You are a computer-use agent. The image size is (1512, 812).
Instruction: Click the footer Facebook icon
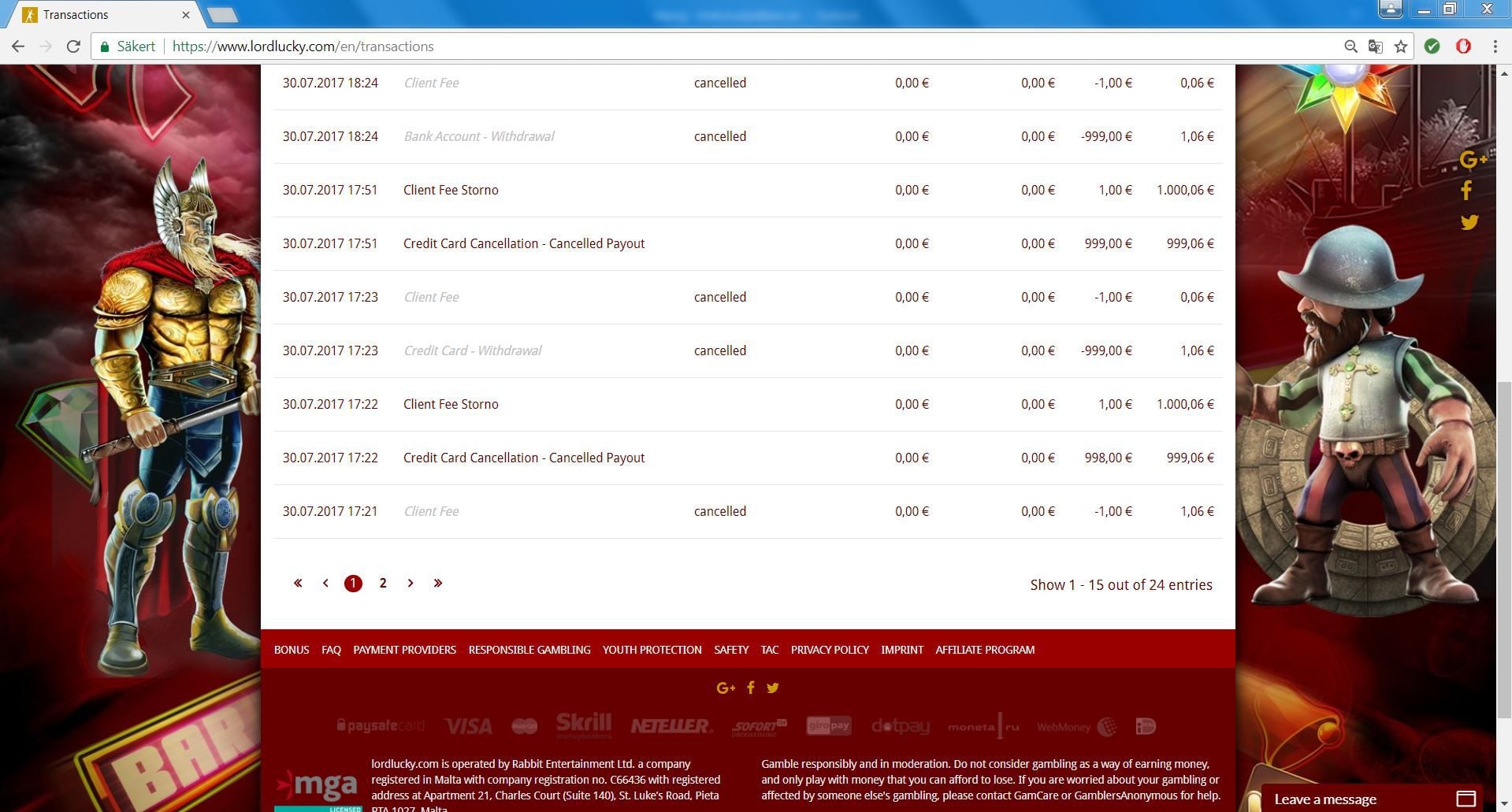750,688
